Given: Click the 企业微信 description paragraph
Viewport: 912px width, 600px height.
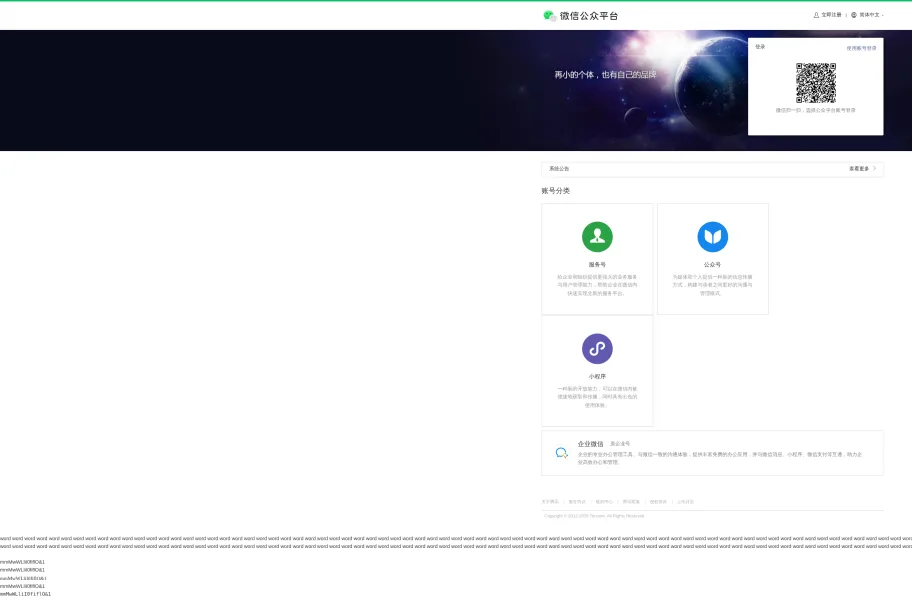Looking at the screenshot, I should [720, 458].
